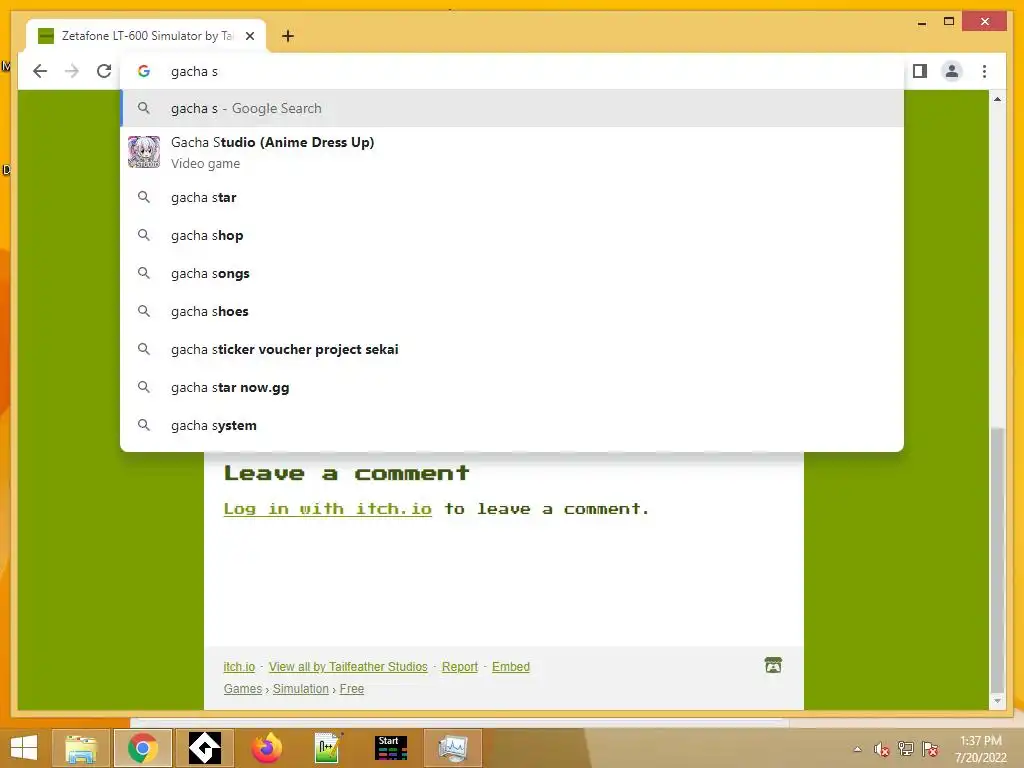
Task: Open the Simulation breadcrumb link
Action: point(300,689)
